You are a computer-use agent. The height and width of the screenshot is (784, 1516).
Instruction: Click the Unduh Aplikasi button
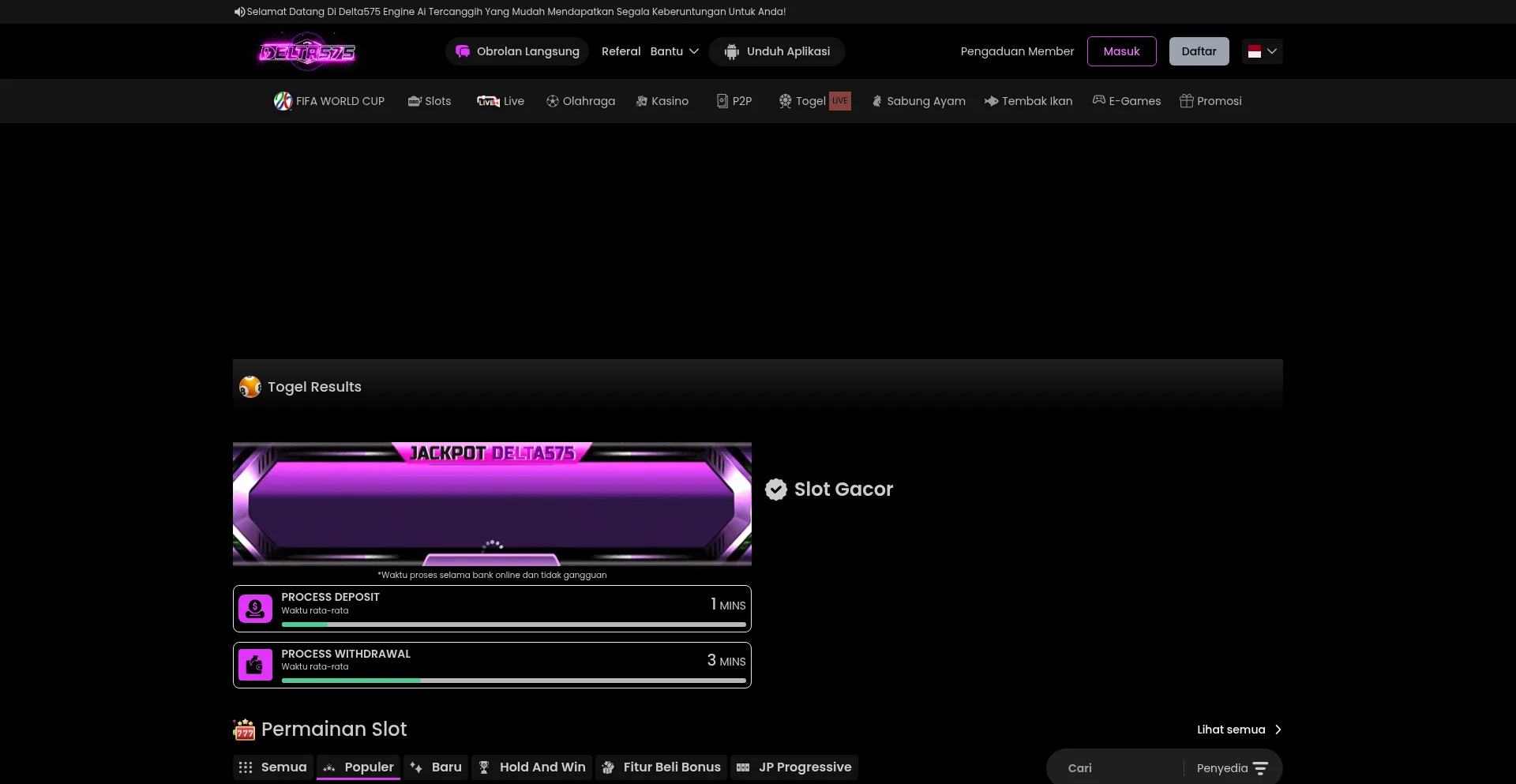click(777, 51)
